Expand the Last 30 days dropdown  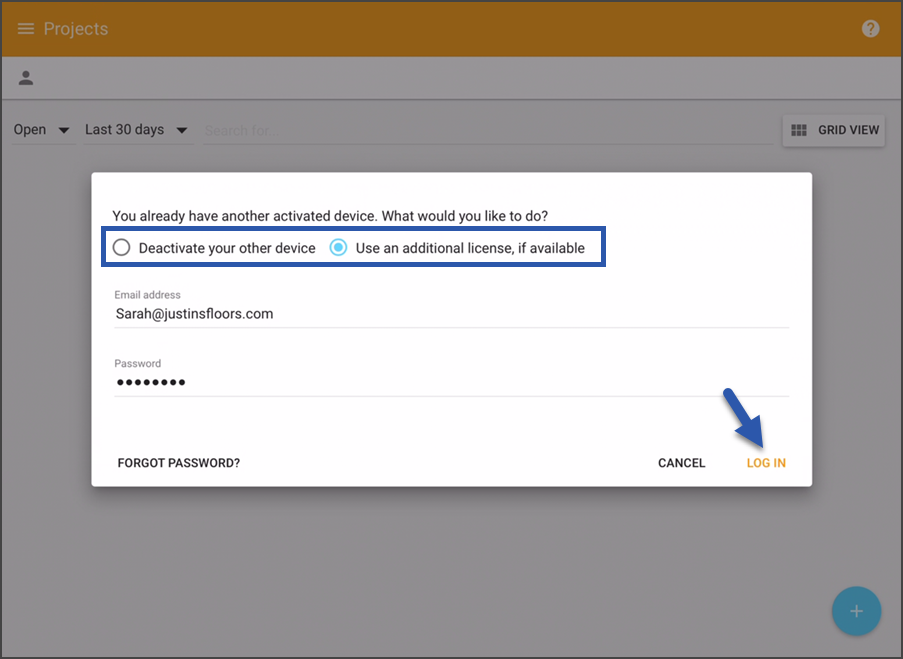click(137, 130)
